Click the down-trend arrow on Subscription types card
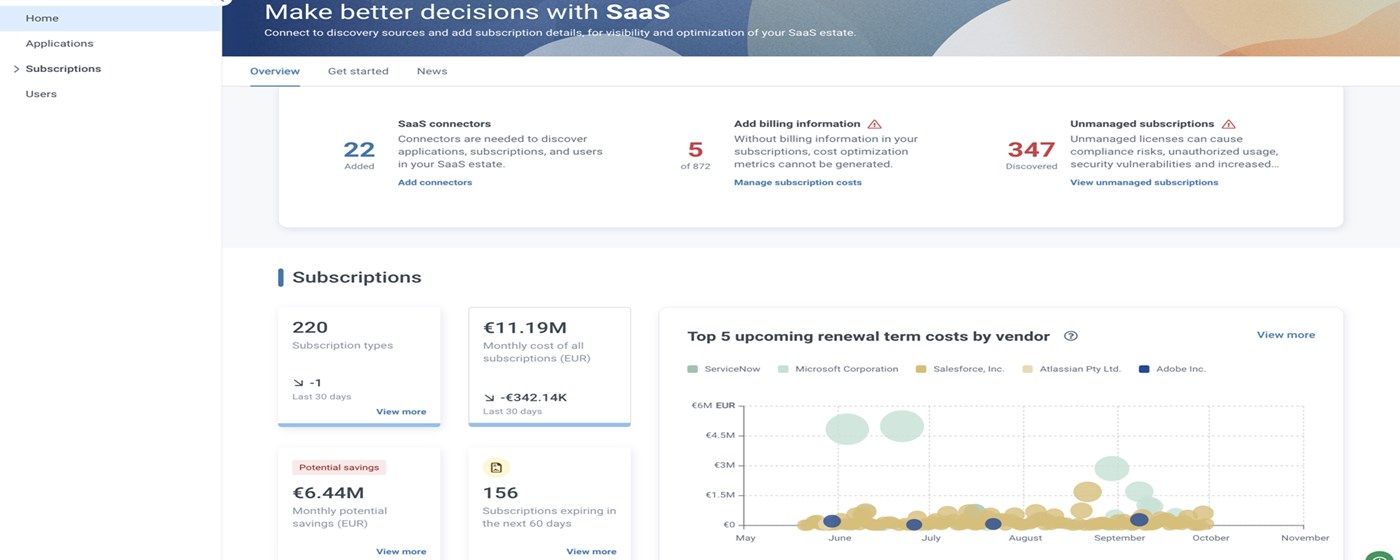The image size is (1400, 560). point(298,382)
